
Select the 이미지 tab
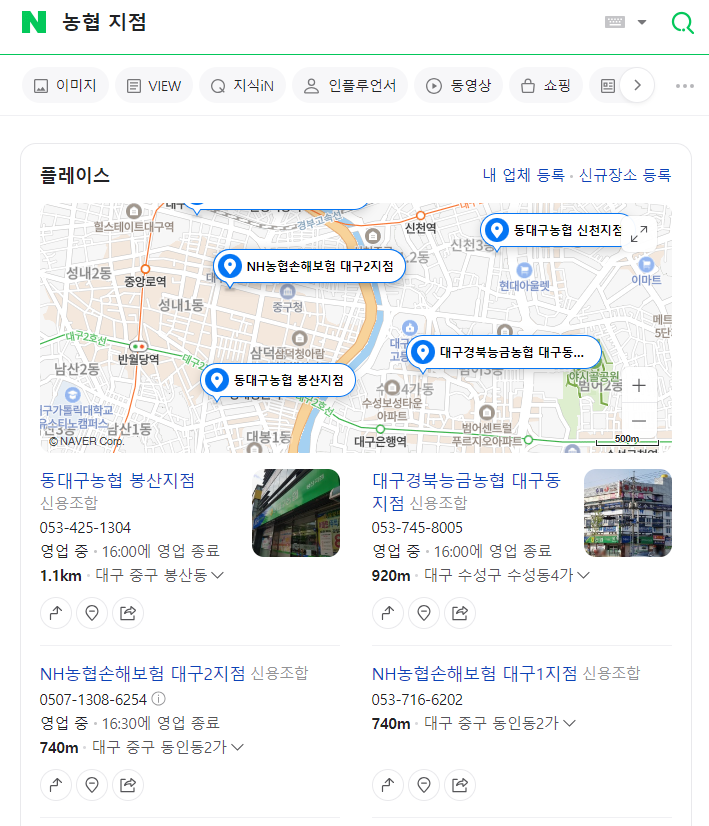pyautogui.click(x=65, y=85)
